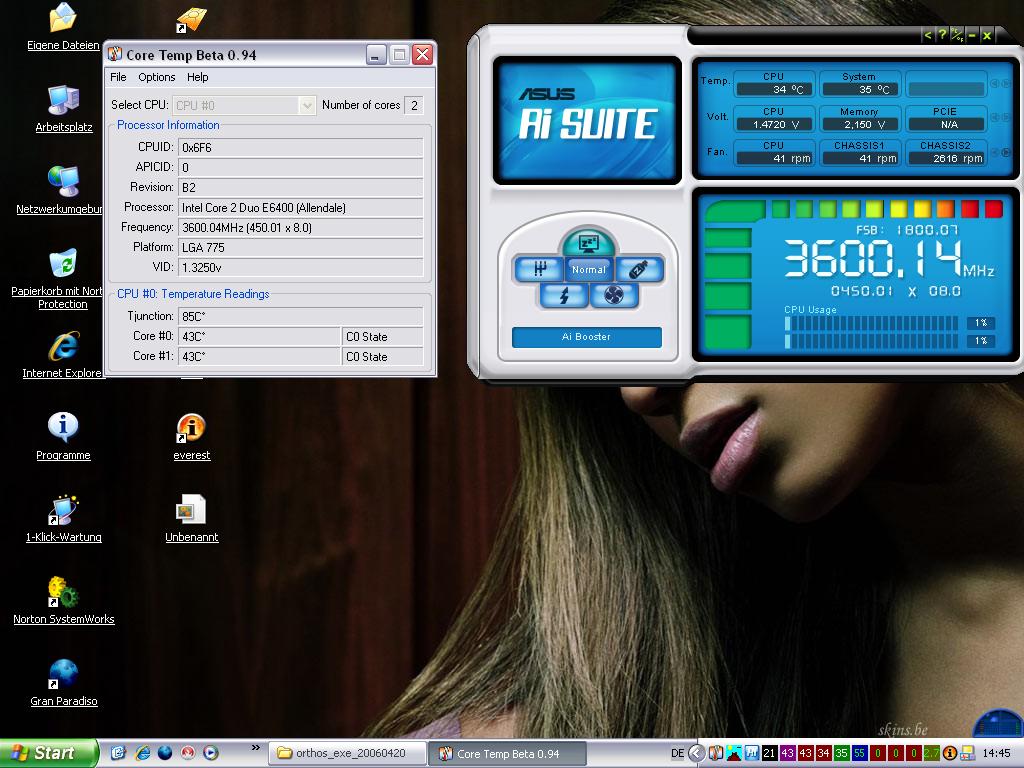Click the first CPU Usage bar showing 1%
The image size is (1024, 768).
872,323
